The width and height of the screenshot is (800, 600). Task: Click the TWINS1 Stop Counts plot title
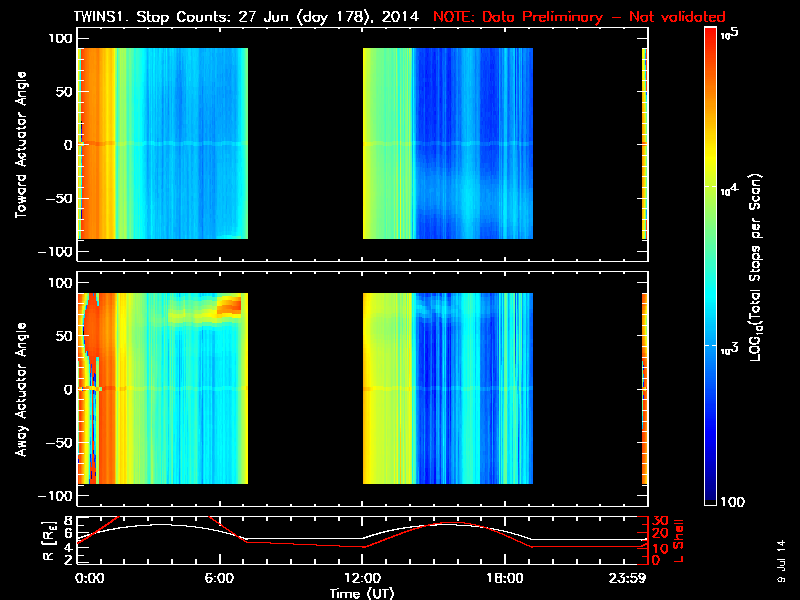pyautogui.click(x=250, y=17)
